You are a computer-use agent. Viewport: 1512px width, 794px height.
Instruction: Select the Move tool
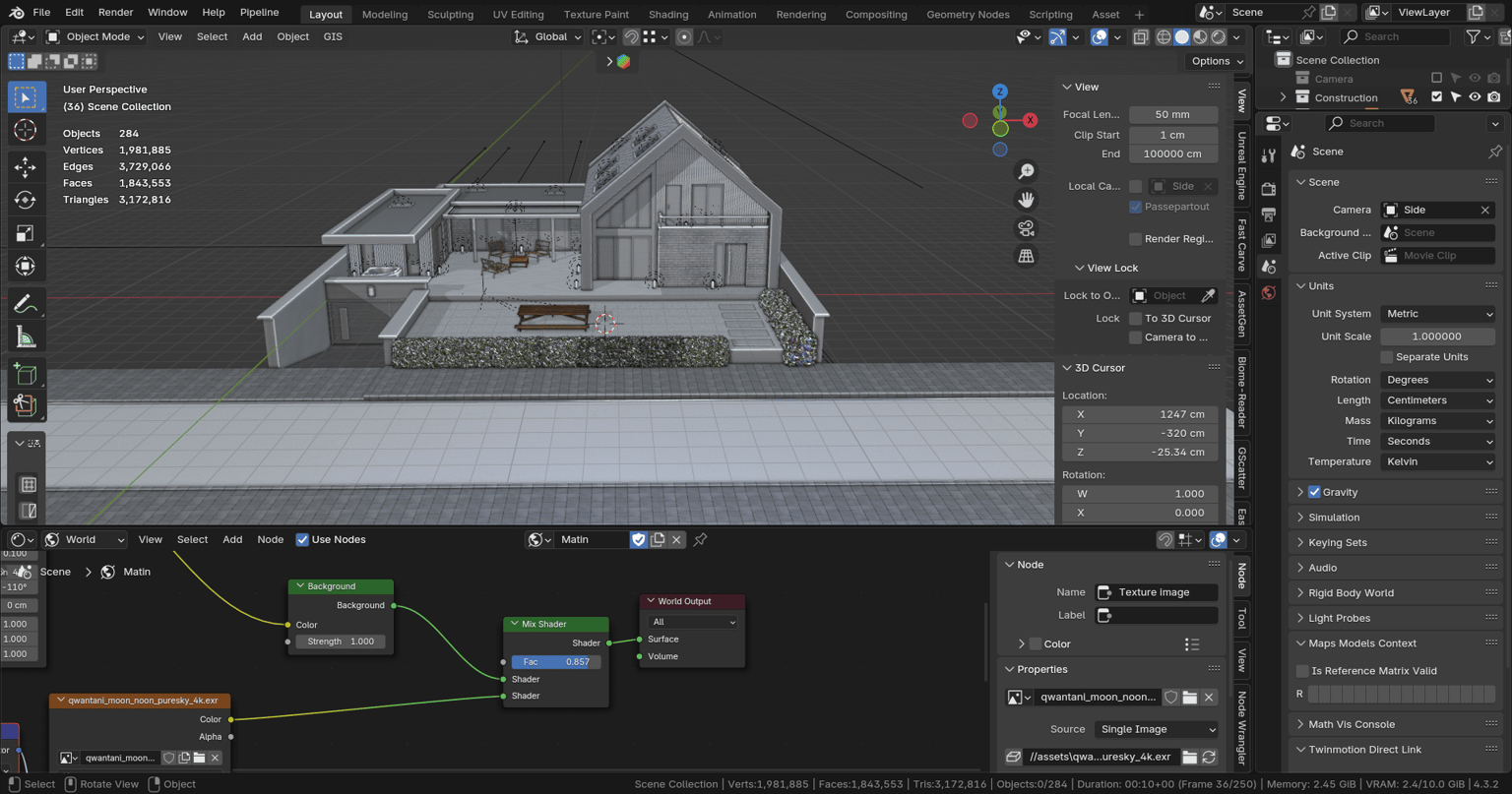point(26,167)
